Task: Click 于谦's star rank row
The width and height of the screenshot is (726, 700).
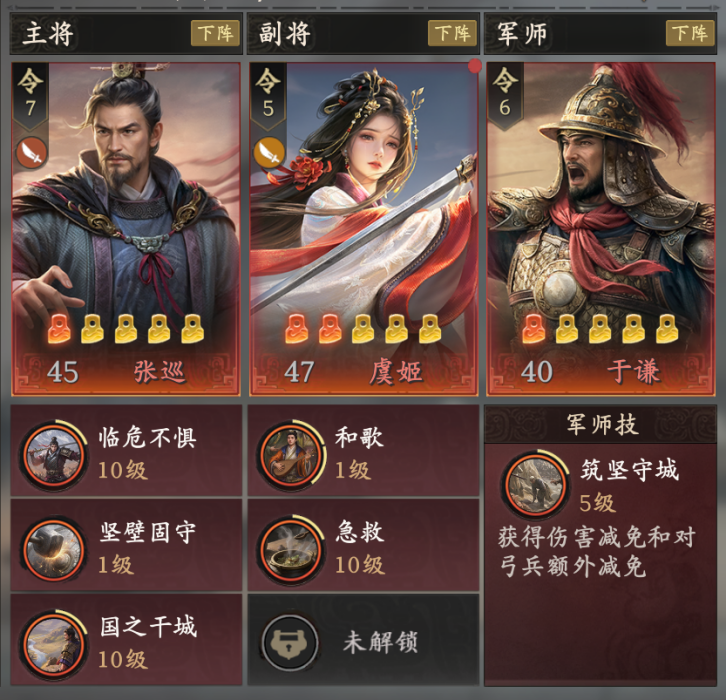Action: coord(601,328)
